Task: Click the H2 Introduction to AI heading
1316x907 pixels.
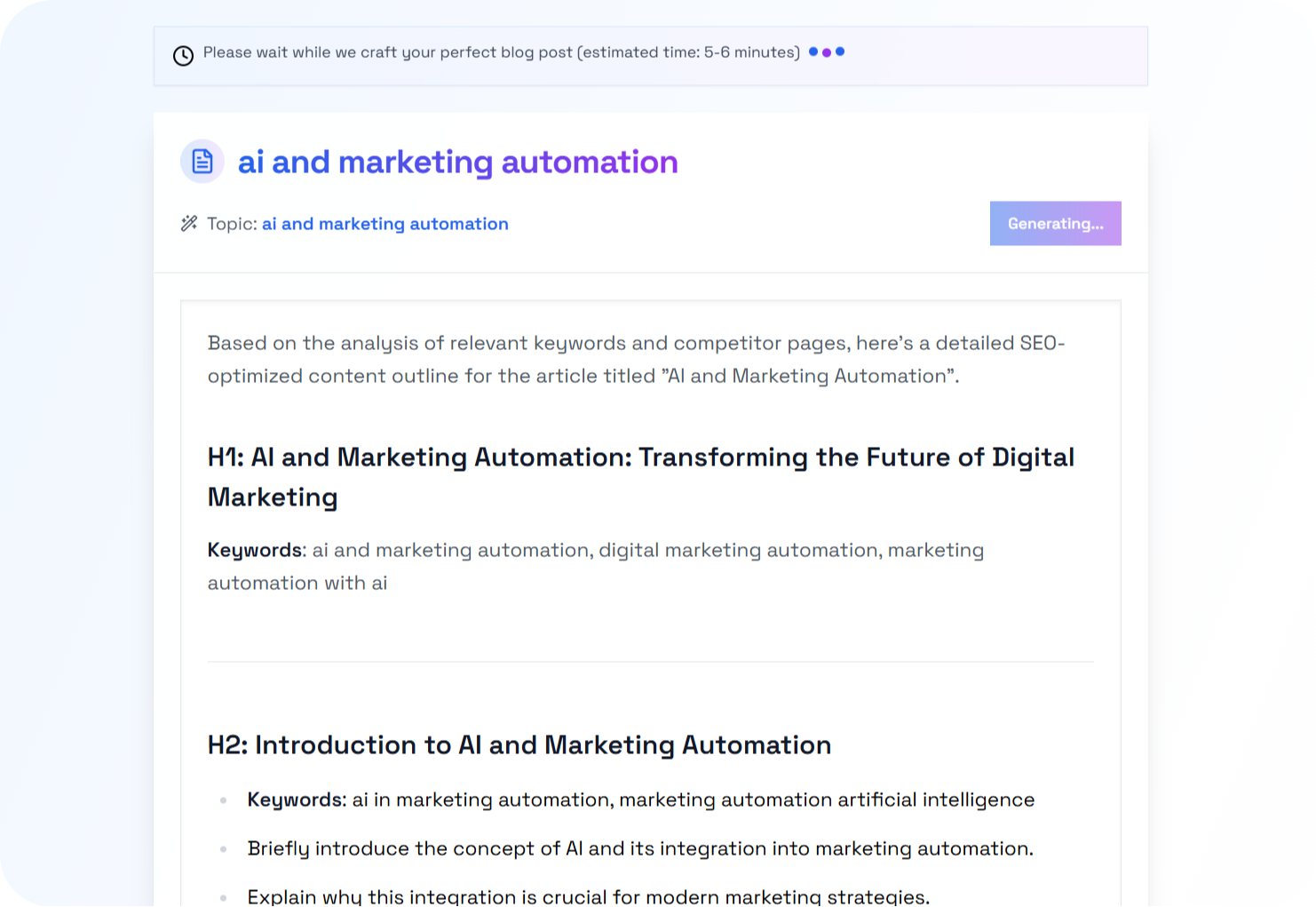Action: [x=519, y=745]
